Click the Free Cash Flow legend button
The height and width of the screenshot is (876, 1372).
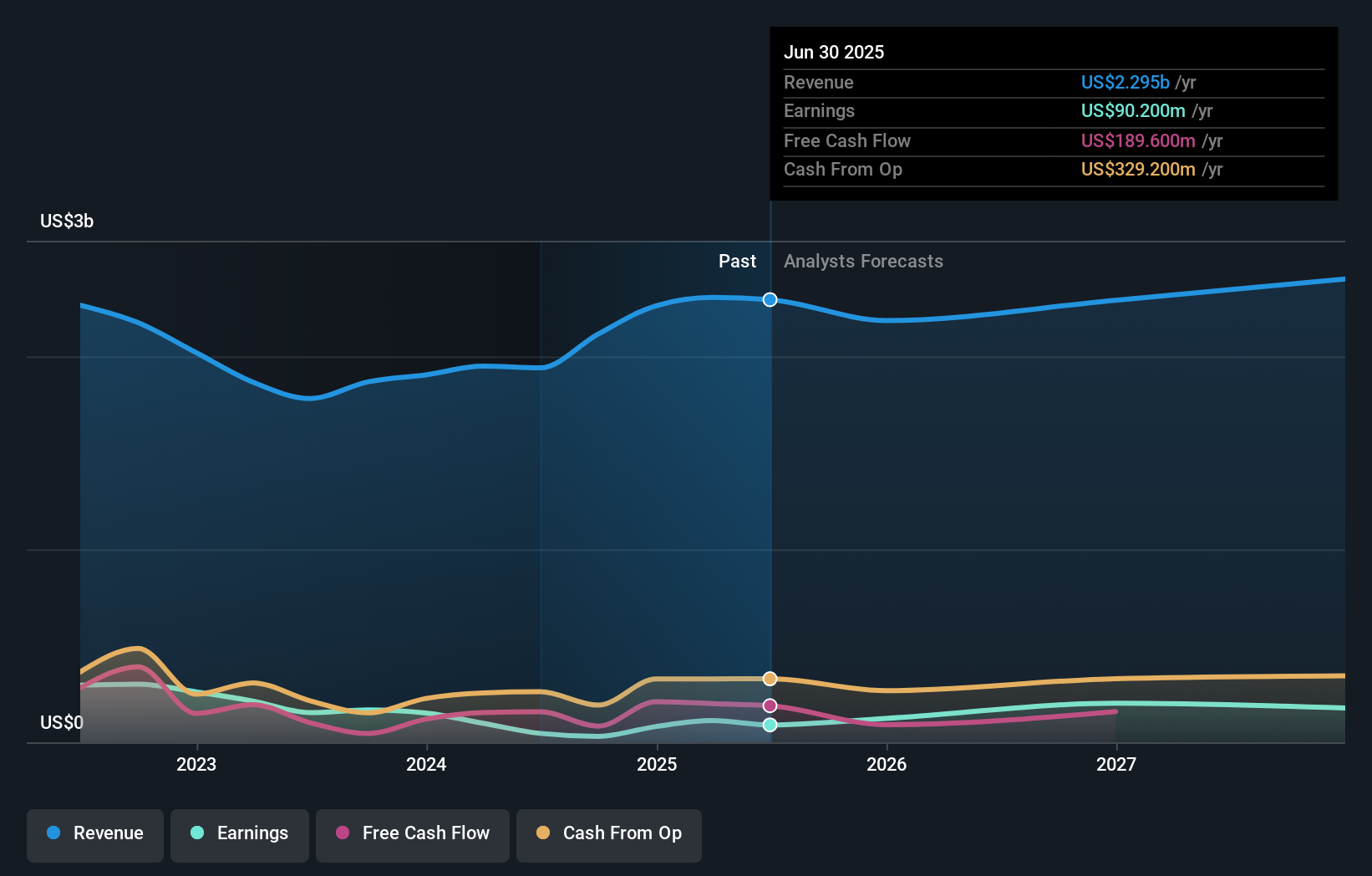tap(413, 833)
